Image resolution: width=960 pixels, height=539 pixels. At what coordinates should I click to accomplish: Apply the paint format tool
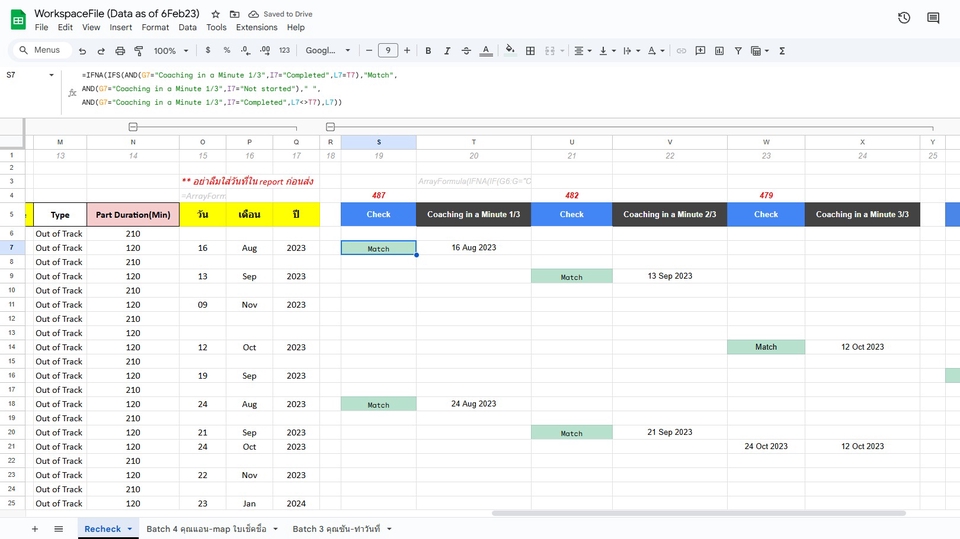(139, 51)
